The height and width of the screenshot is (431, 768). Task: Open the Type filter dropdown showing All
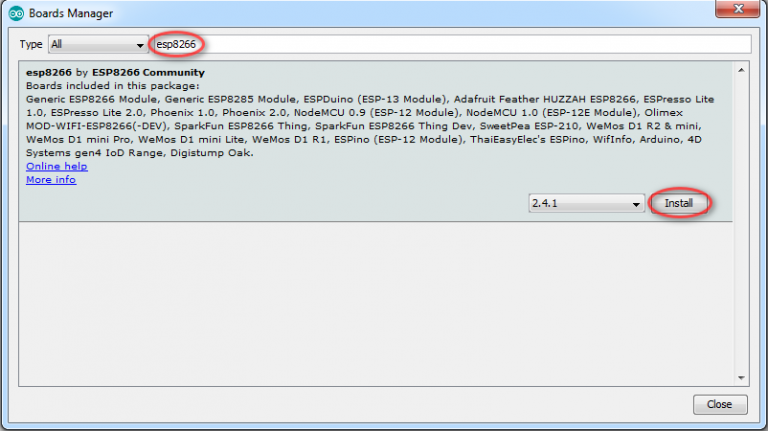96,45
